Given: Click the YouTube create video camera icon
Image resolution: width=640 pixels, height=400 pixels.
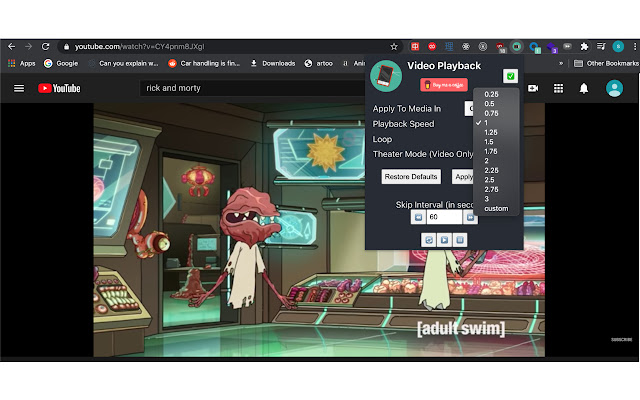Looking at the screenshot, I should (x=533, y=88).
